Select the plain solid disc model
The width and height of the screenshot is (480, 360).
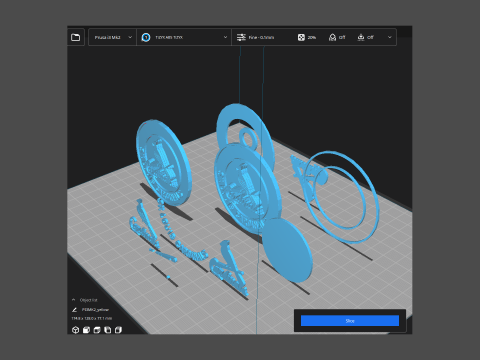[x=287, y=250]
